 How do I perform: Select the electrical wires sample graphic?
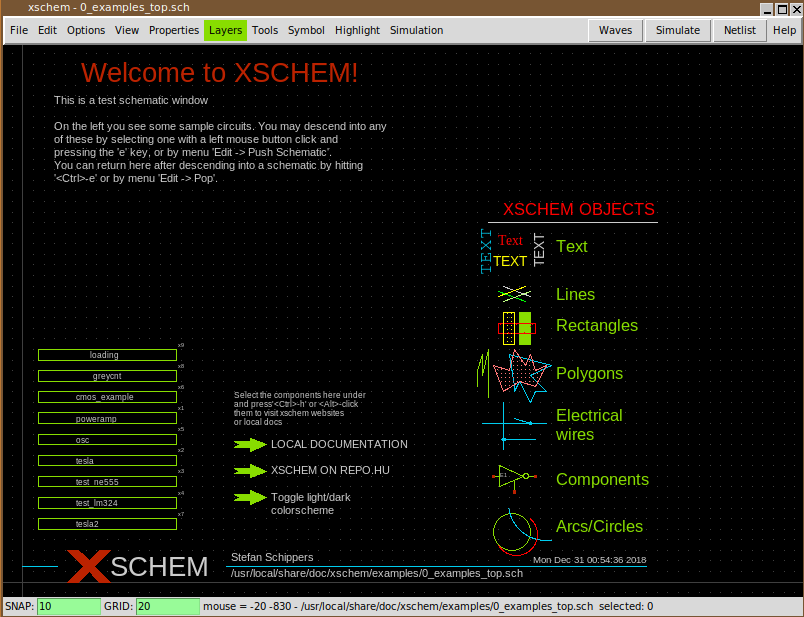click(512, 425)
